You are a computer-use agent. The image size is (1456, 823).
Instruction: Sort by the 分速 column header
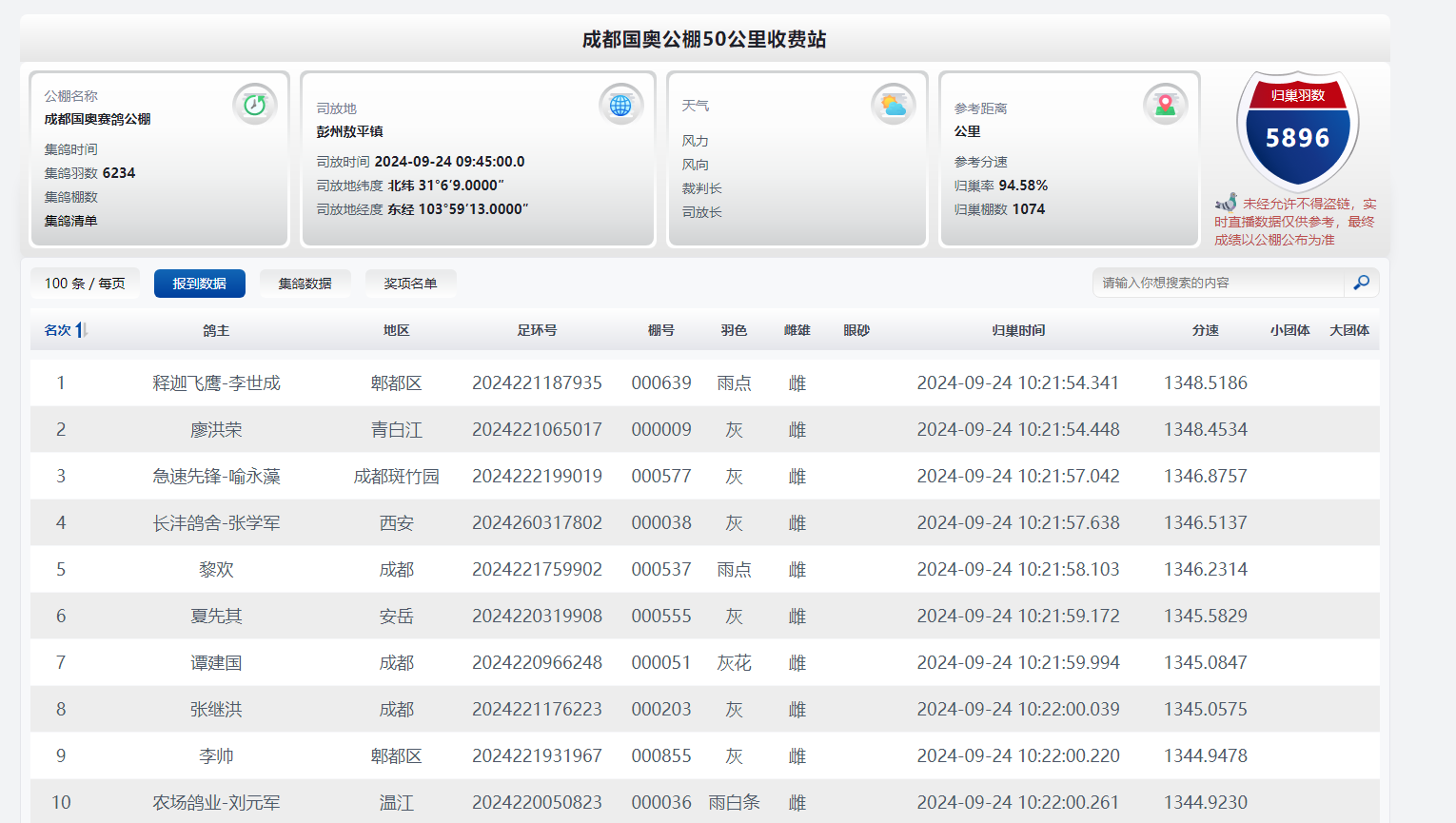[x=1205, y=330]
